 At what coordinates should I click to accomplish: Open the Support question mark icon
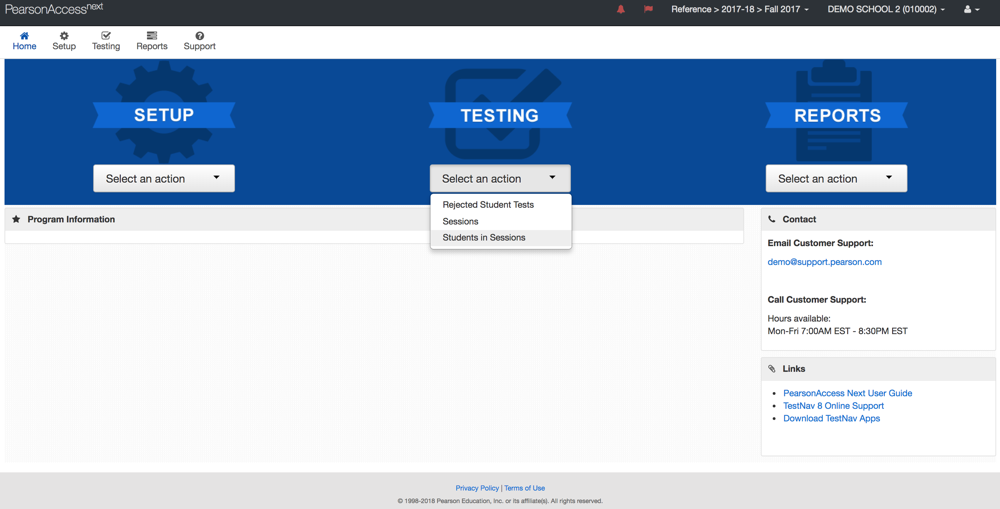(x=199, y=36)
